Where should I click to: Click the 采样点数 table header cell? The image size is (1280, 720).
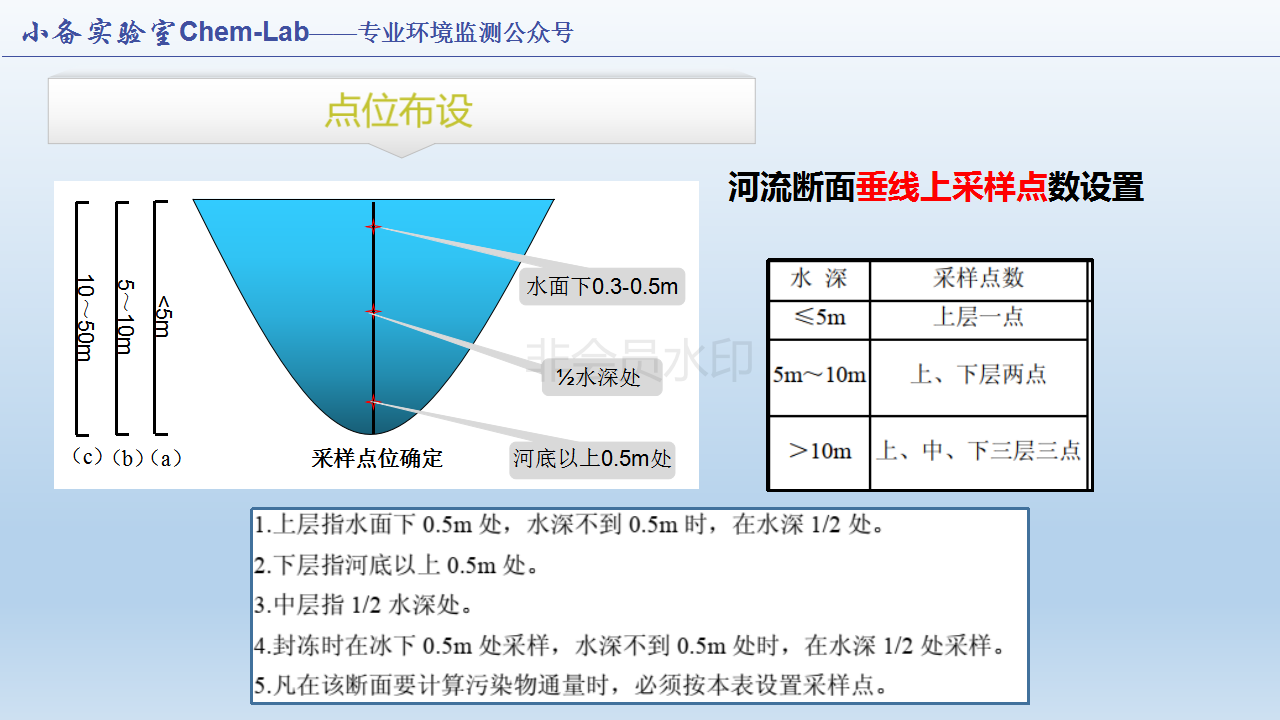[x=978, y=280]
